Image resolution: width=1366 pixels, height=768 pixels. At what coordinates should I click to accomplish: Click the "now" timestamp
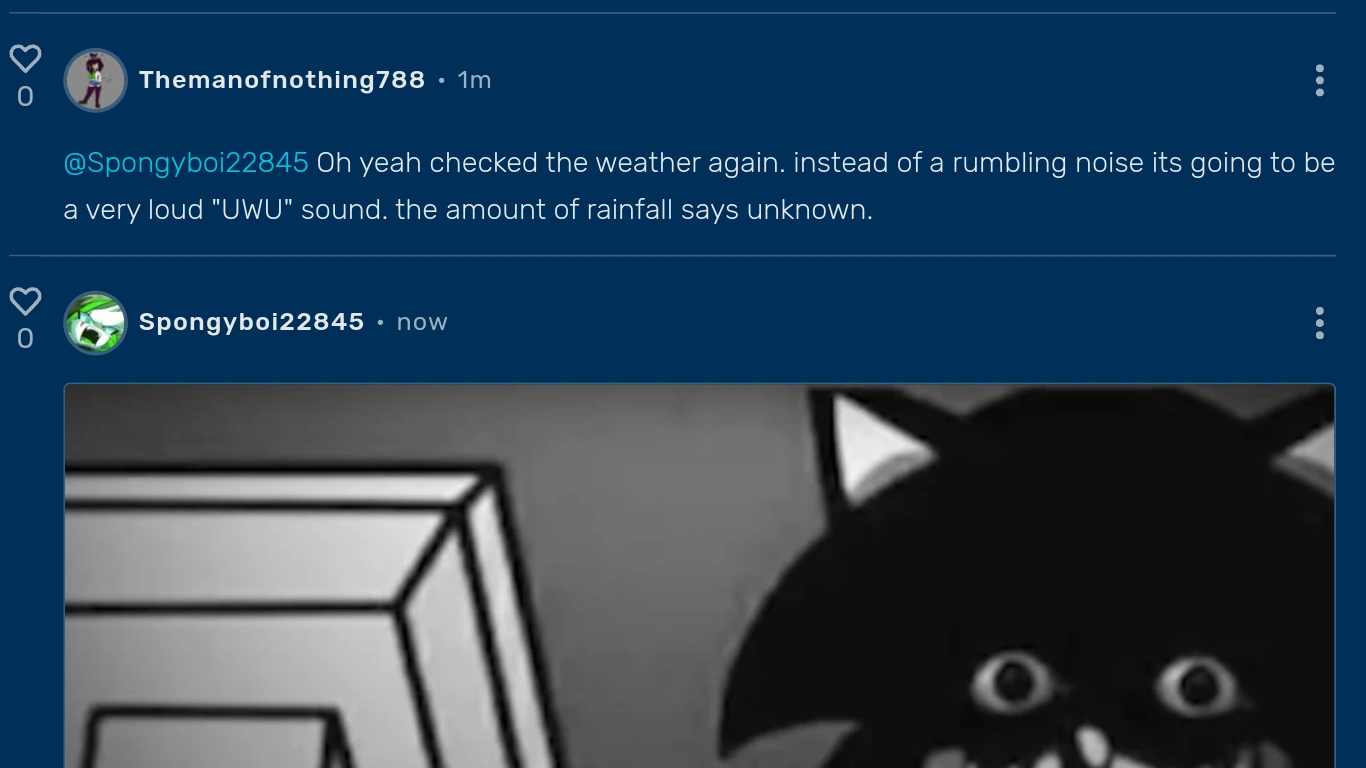[422, 322]
